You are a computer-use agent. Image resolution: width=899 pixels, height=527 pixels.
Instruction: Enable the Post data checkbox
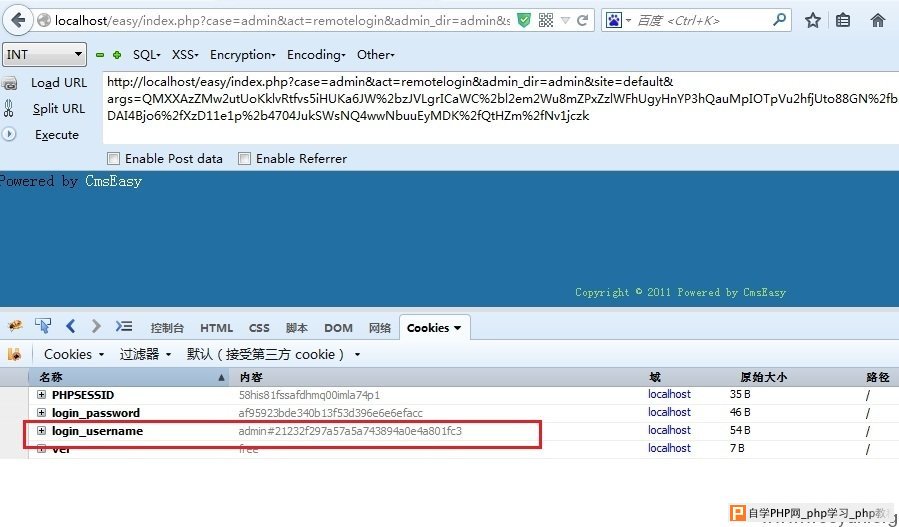tap(114, 158)
